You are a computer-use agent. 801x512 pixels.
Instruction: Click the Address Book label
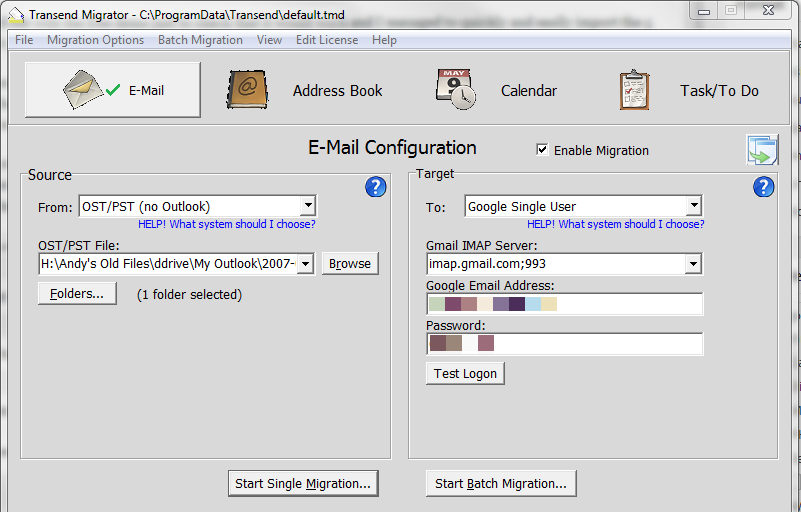click(x=338, y=90)
